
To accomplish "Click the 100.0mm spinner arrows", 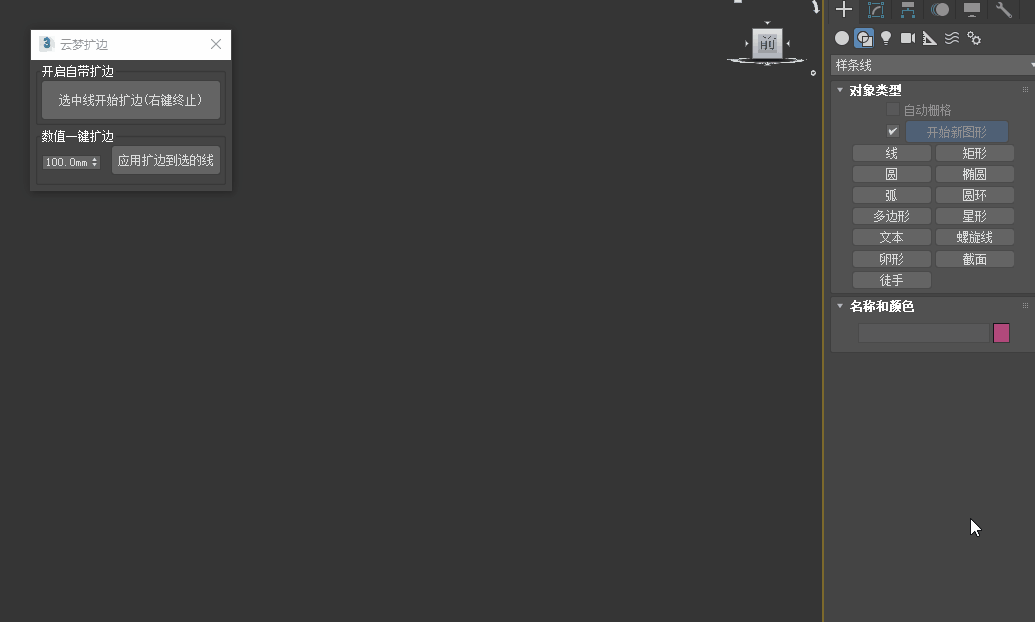I will [95, 162].
